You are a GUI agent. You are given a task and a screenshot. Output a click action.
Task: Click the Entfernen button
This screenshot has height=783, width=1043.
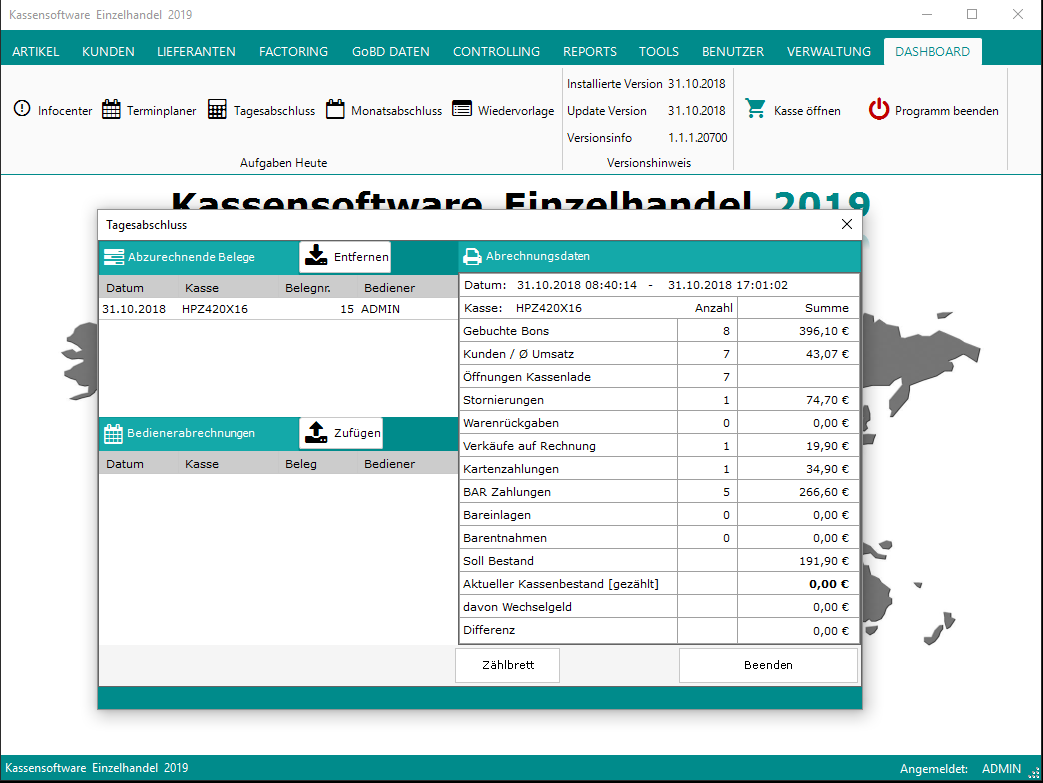point(345,257)
